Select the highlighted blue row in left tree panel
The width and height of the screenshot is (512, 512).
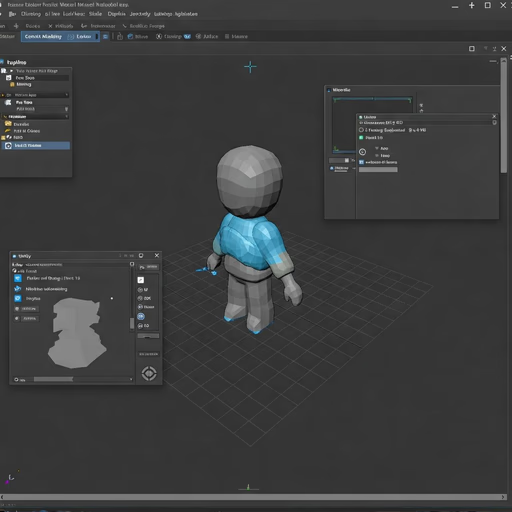click(36, 146)
